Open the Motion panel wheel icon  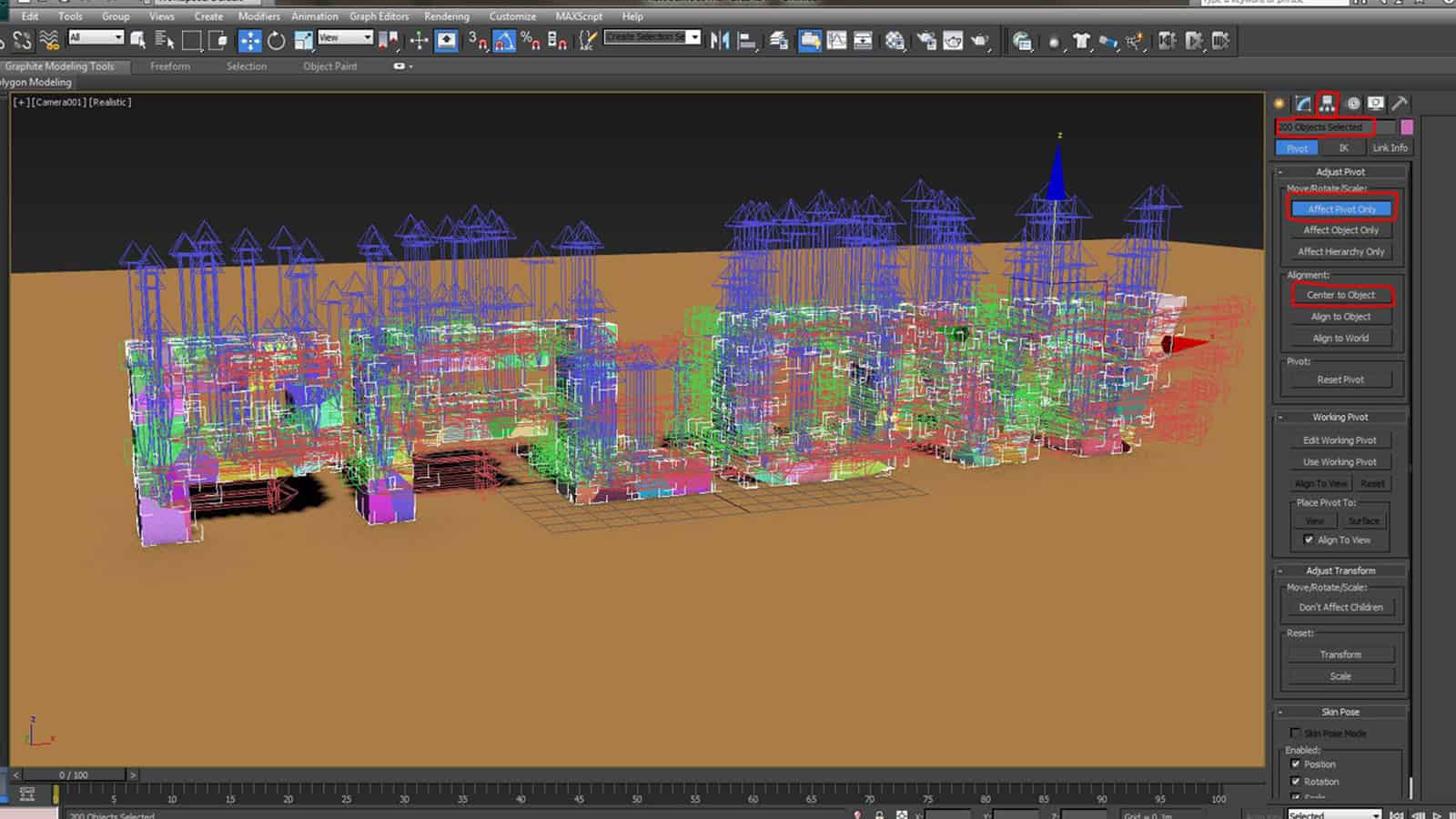1352,103
